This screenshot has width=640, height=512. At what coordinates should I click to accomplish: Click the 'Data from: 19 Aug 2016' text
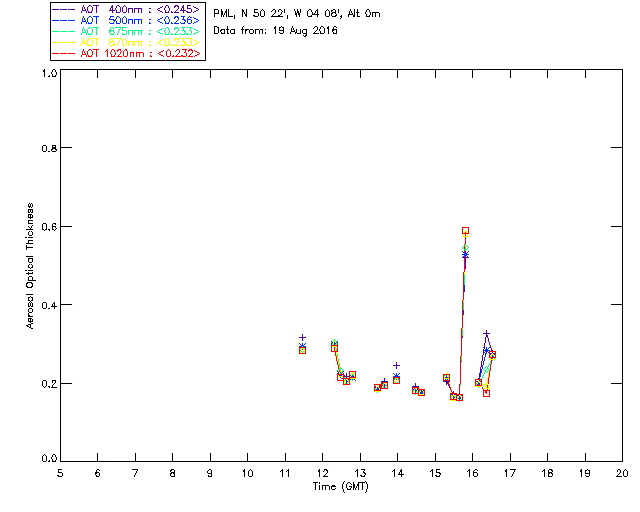(276, 31)
